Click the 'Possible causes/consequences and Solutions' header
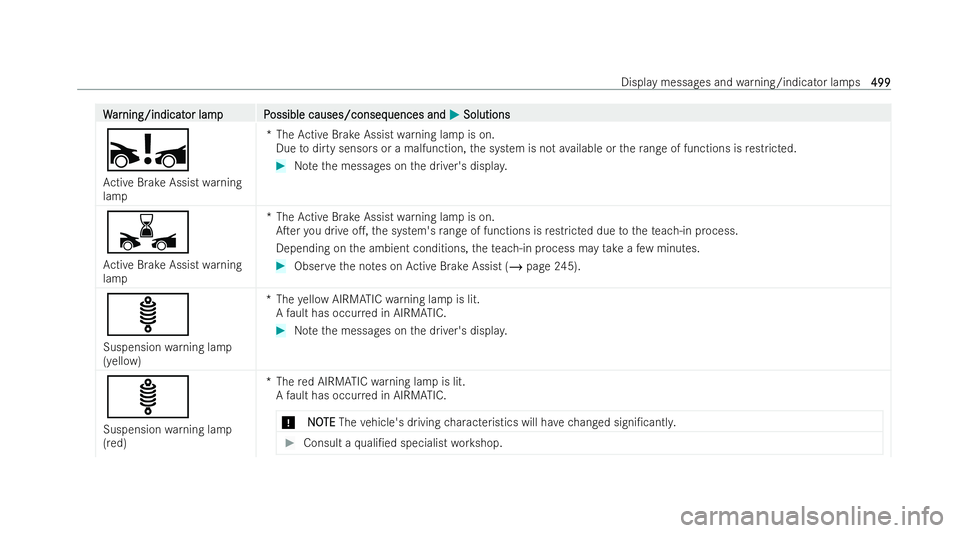960x533 pixels. (387, 114)
